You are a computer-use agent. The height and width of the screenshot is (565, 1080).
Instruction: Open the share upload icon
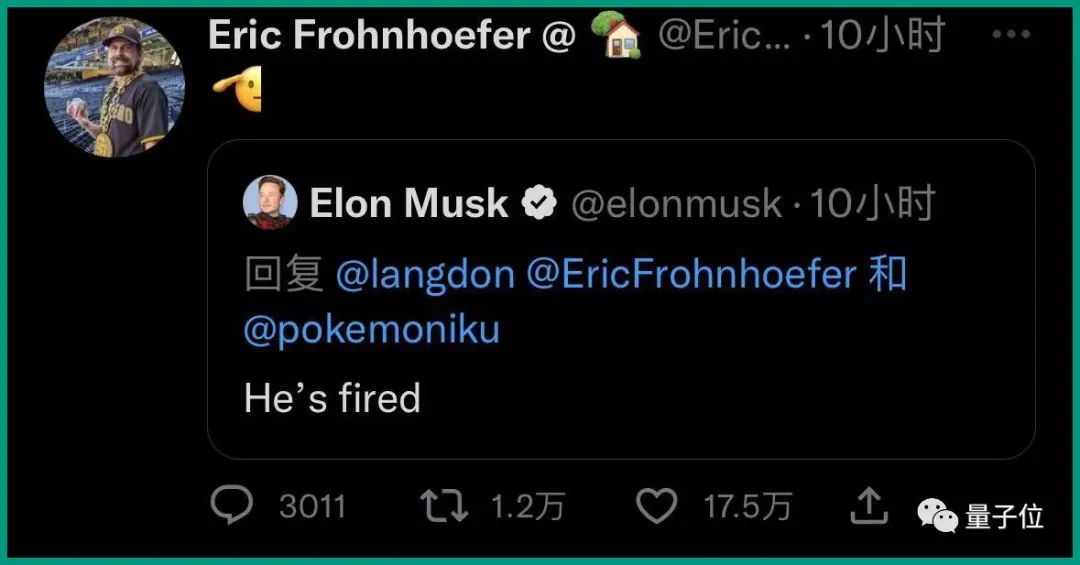(x=868, y=506)
